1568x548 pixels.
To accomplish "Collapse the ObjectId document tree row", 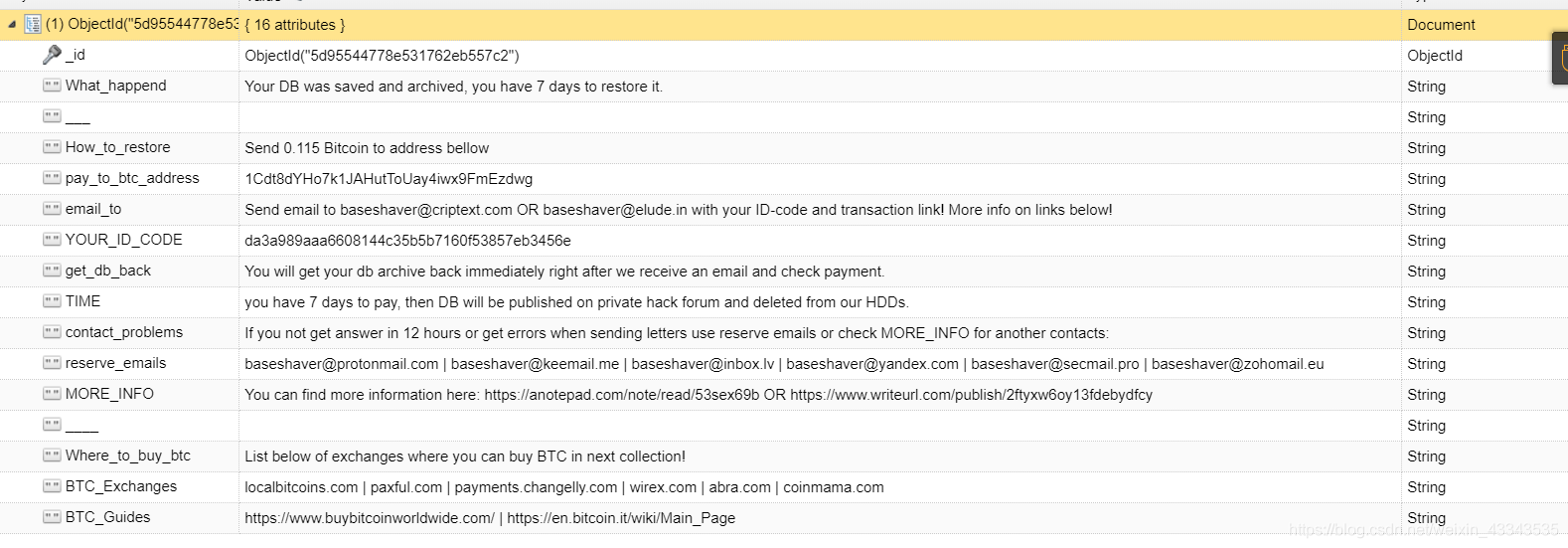I will [x=12, y=24].
